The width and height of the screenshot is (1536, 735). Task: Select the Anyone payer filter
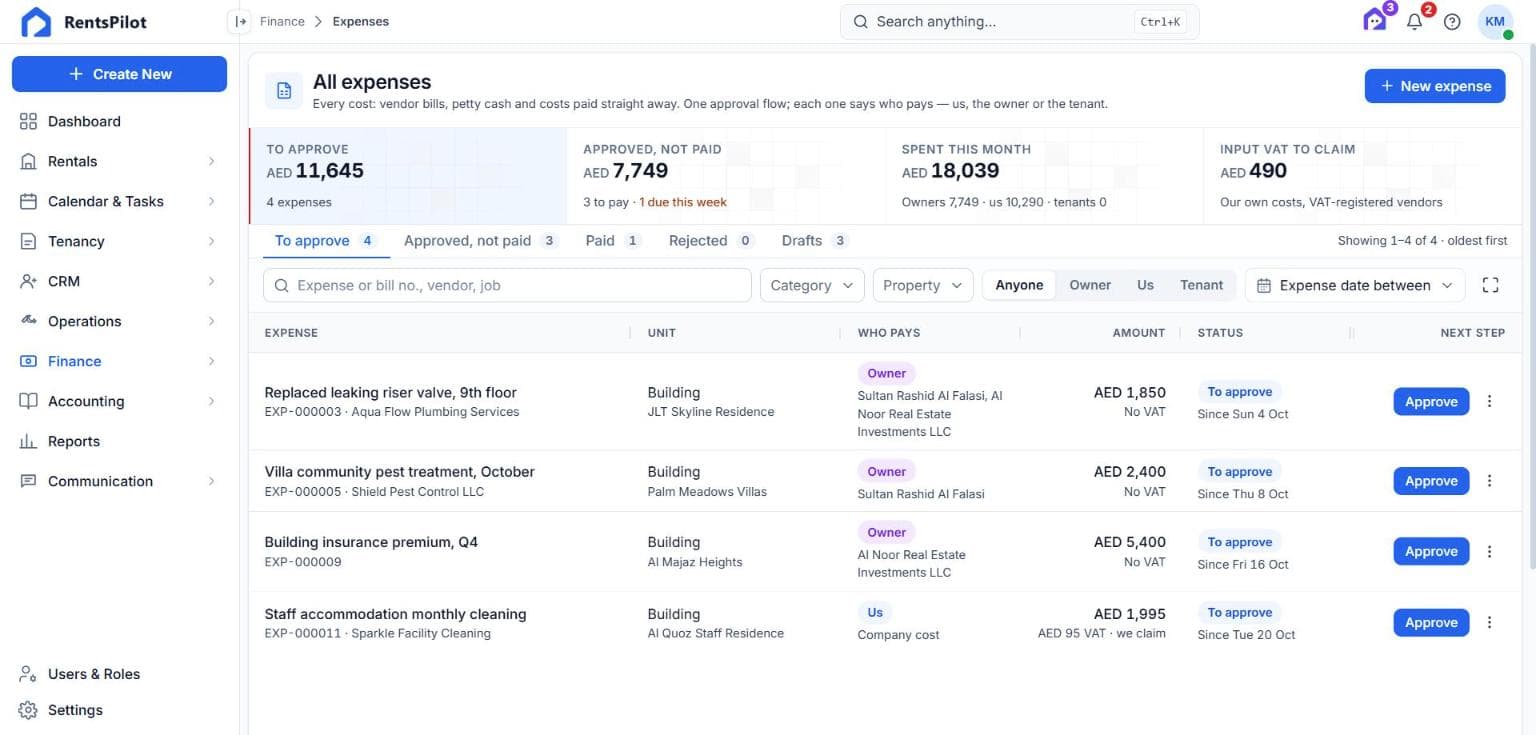[1019, 285]
